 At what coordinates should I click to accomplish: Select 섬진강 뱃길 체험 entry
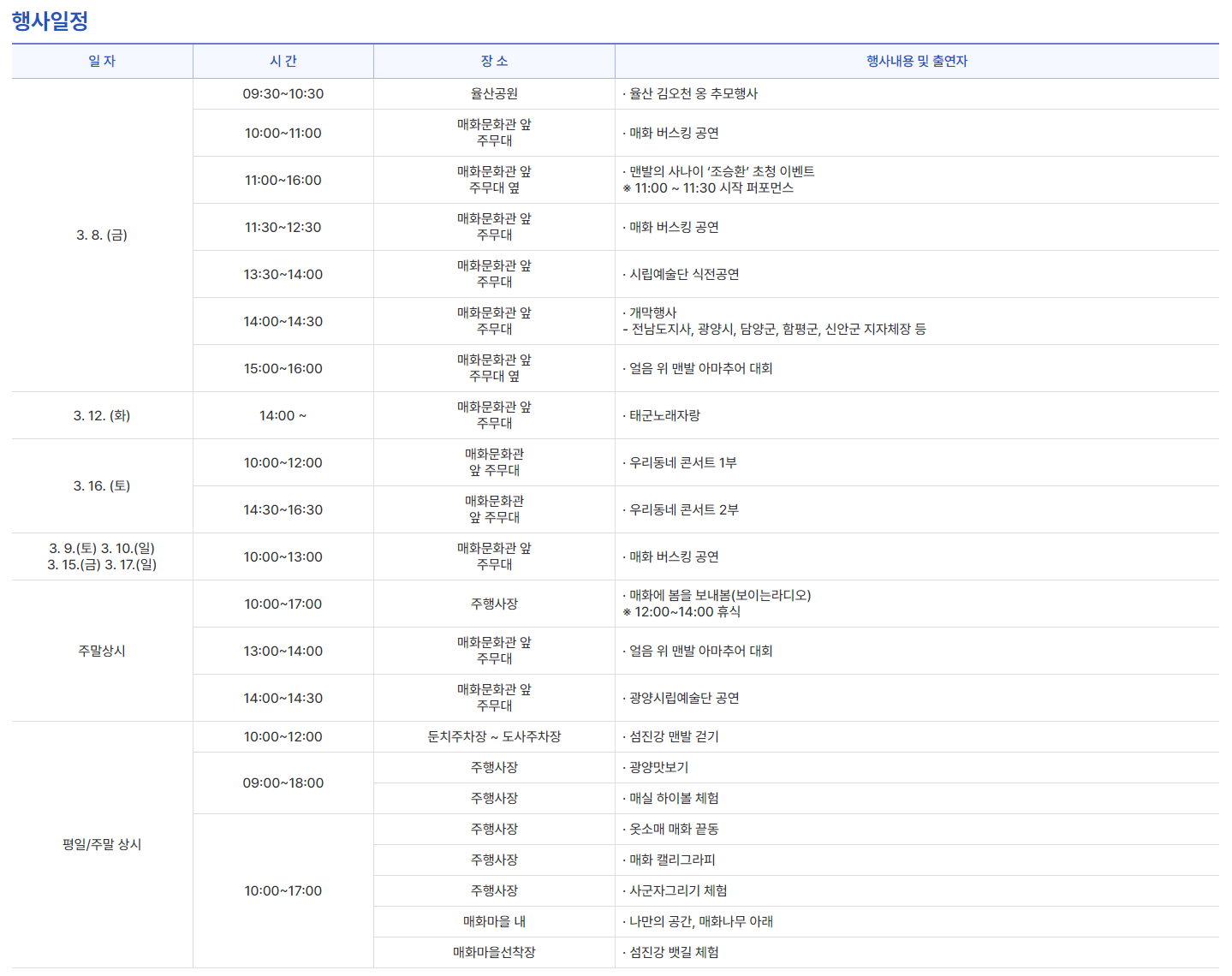671,952
